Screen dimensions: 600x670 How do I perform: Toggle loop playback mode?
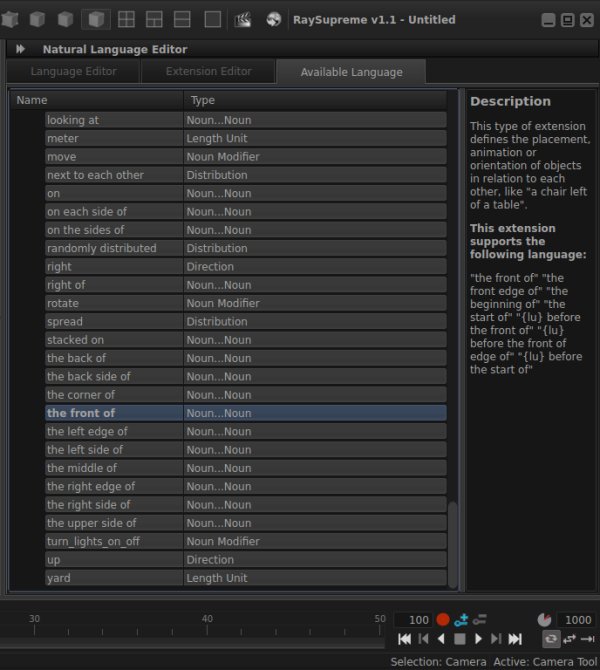coord(551,639)
